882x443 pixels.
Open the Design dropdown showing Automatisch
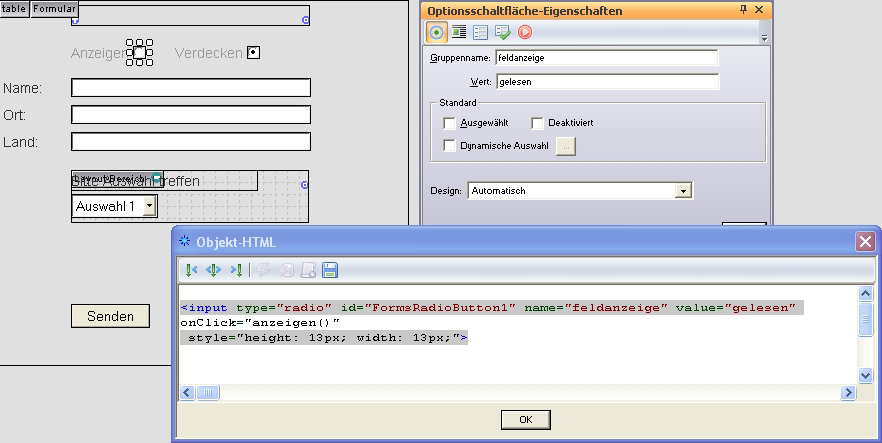[x=684, y=190]
